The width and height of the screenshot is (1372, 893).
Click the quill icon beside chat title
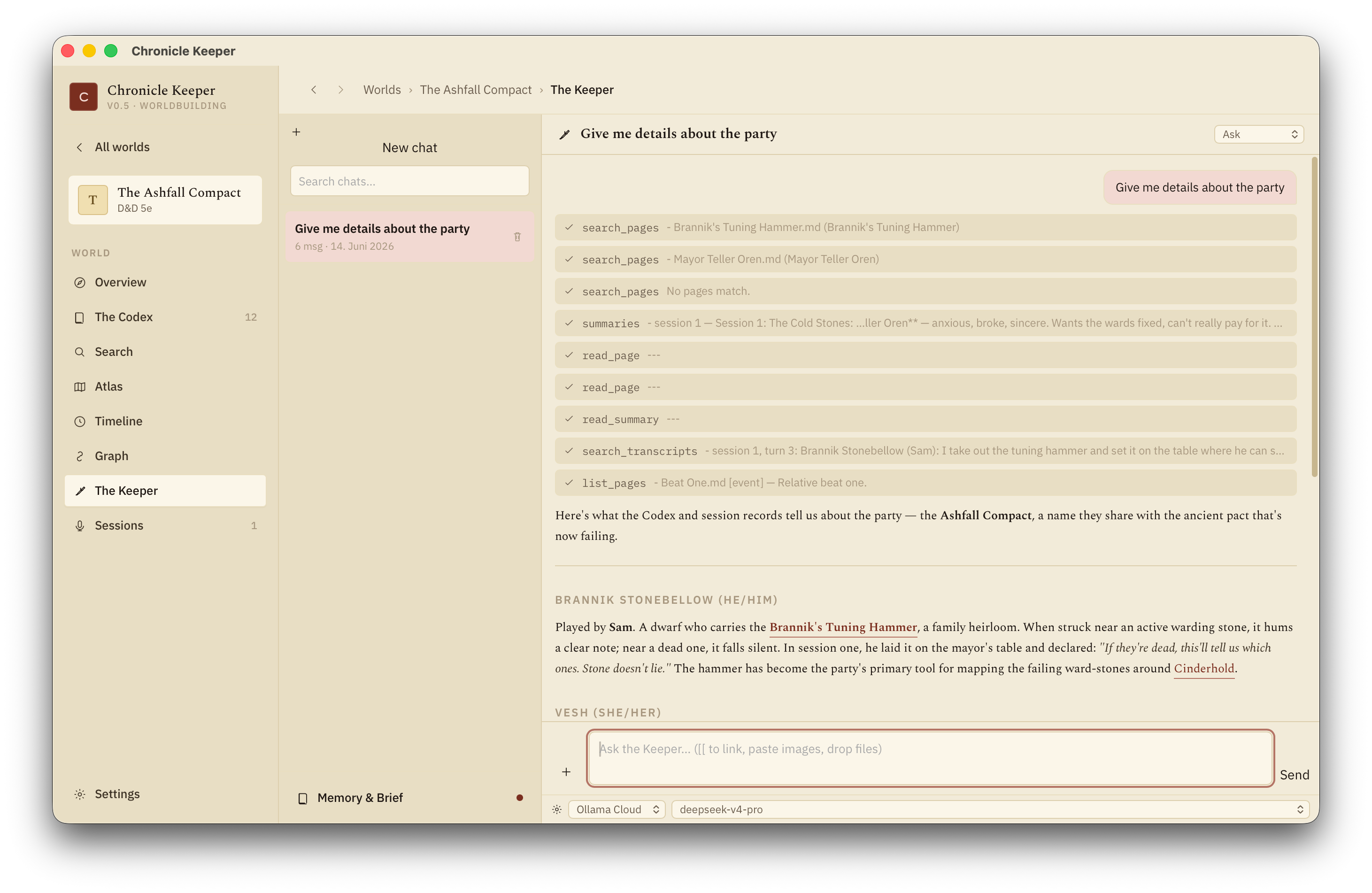tap(564, 134)
